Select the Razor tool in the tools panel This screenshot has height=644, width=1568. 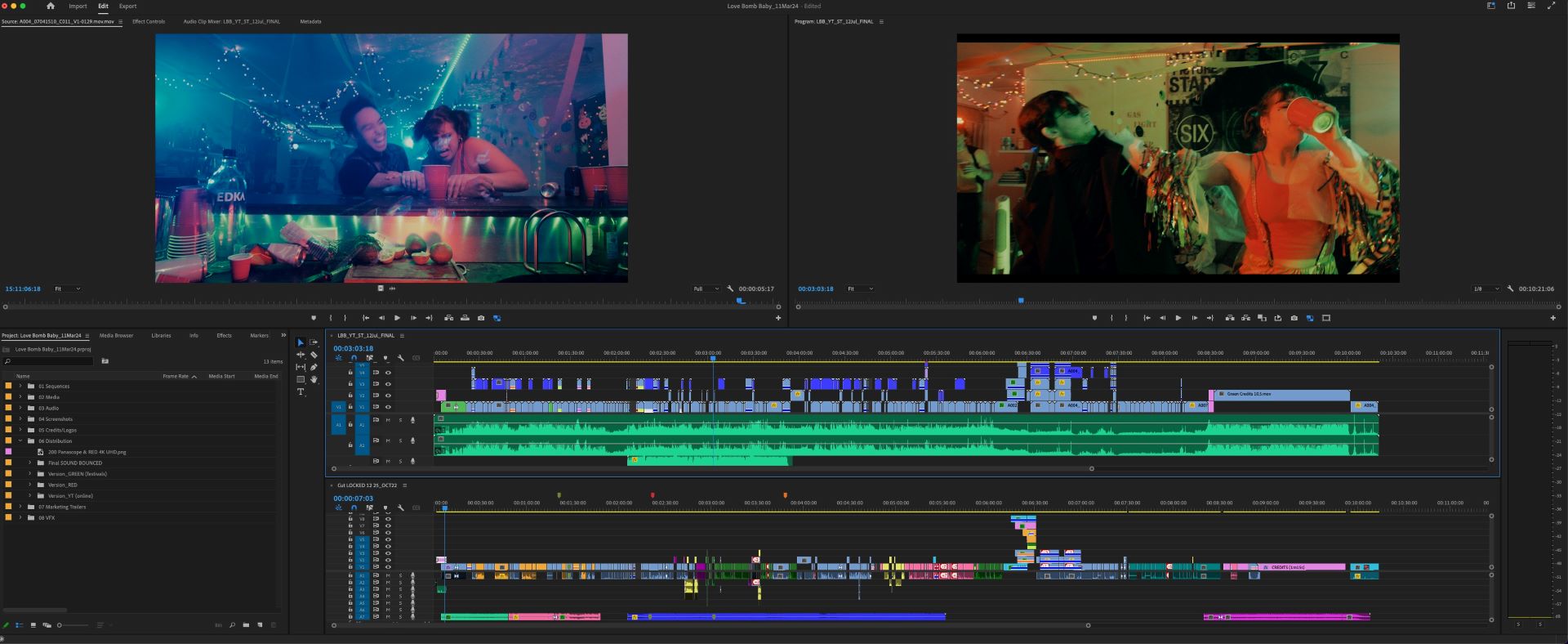point(314,355)
